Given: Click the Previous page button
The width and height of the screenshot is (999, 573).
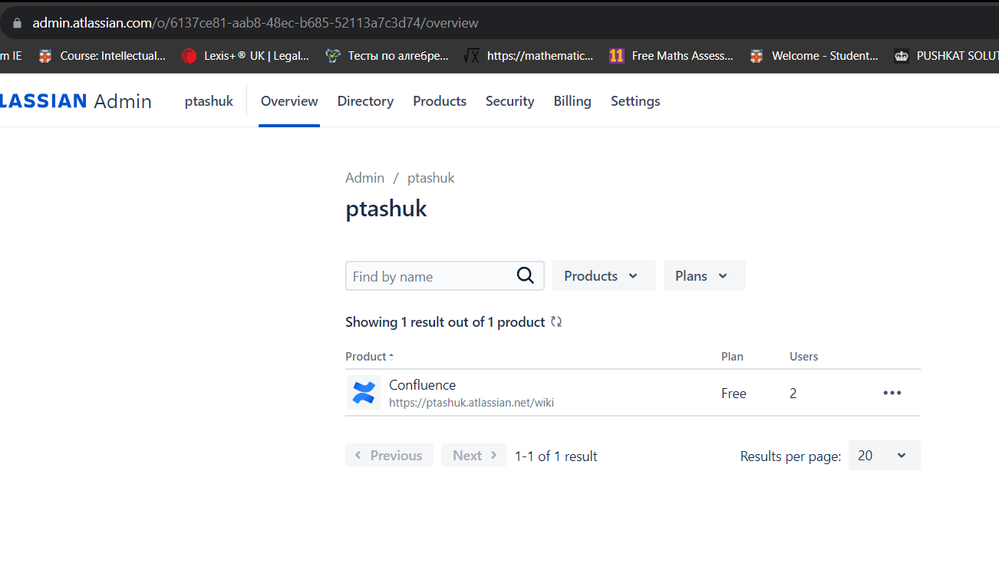Looking at the screenshot, I should pyautogui.click(x=389, y=455).
